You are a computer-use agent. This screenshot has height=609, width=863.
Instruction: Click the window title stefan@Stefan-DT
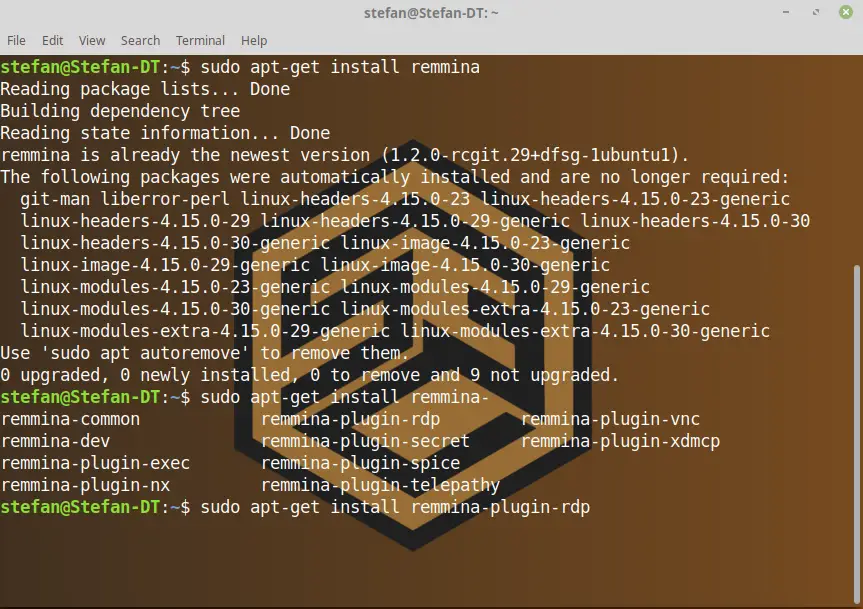(431, 13)
